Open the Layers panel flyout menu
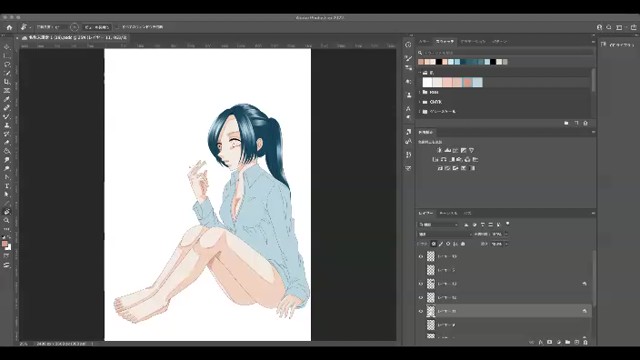This screenshot has height=360, width=640. [x=593, y=213]
